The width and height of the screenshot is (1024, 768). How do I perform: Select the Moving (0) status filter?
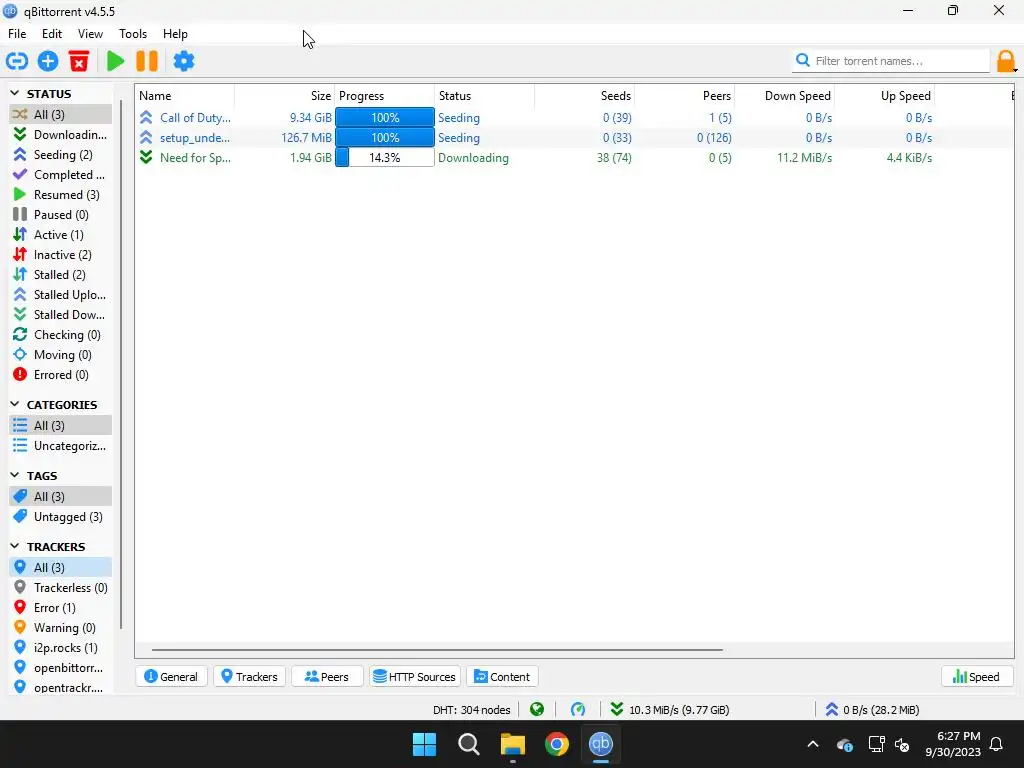coord(61,355)
